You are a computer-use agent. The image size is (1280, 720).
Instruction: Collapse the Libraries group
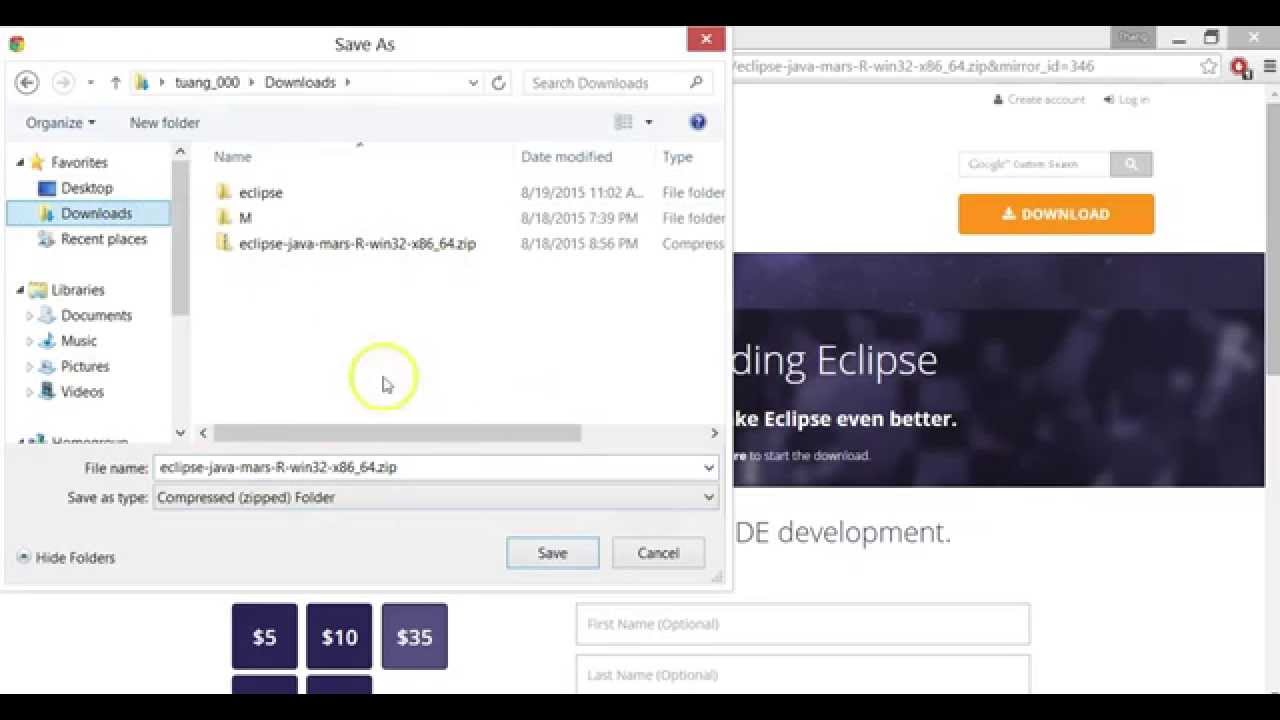[x=20, y=290]
